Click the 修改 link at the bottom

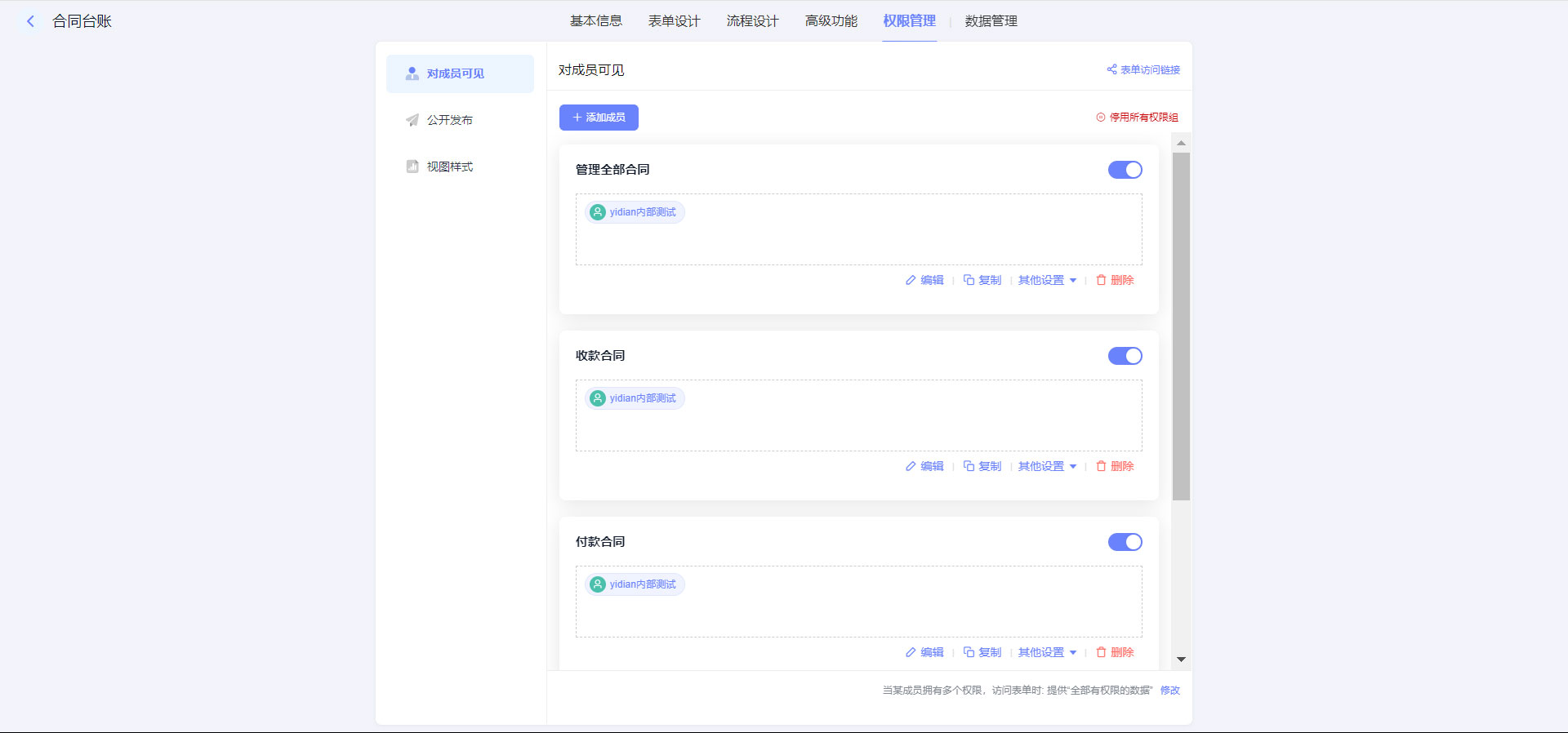pyautogui.click(x=1169, y=691)
